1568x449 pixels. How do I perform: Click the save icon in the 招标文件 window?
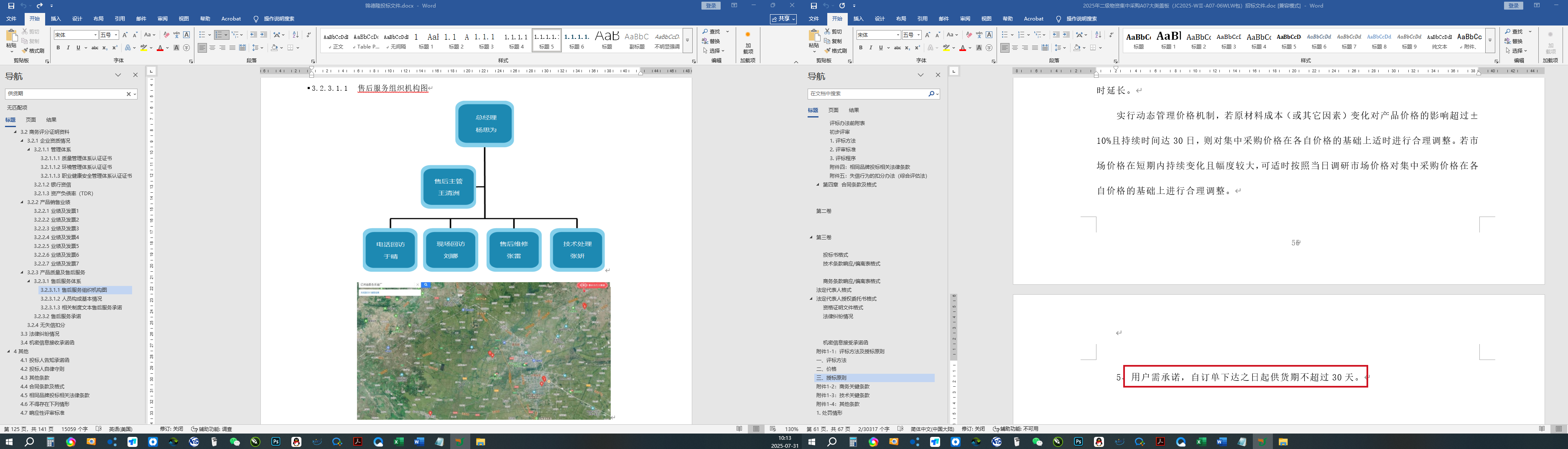(x=814, y=5)
